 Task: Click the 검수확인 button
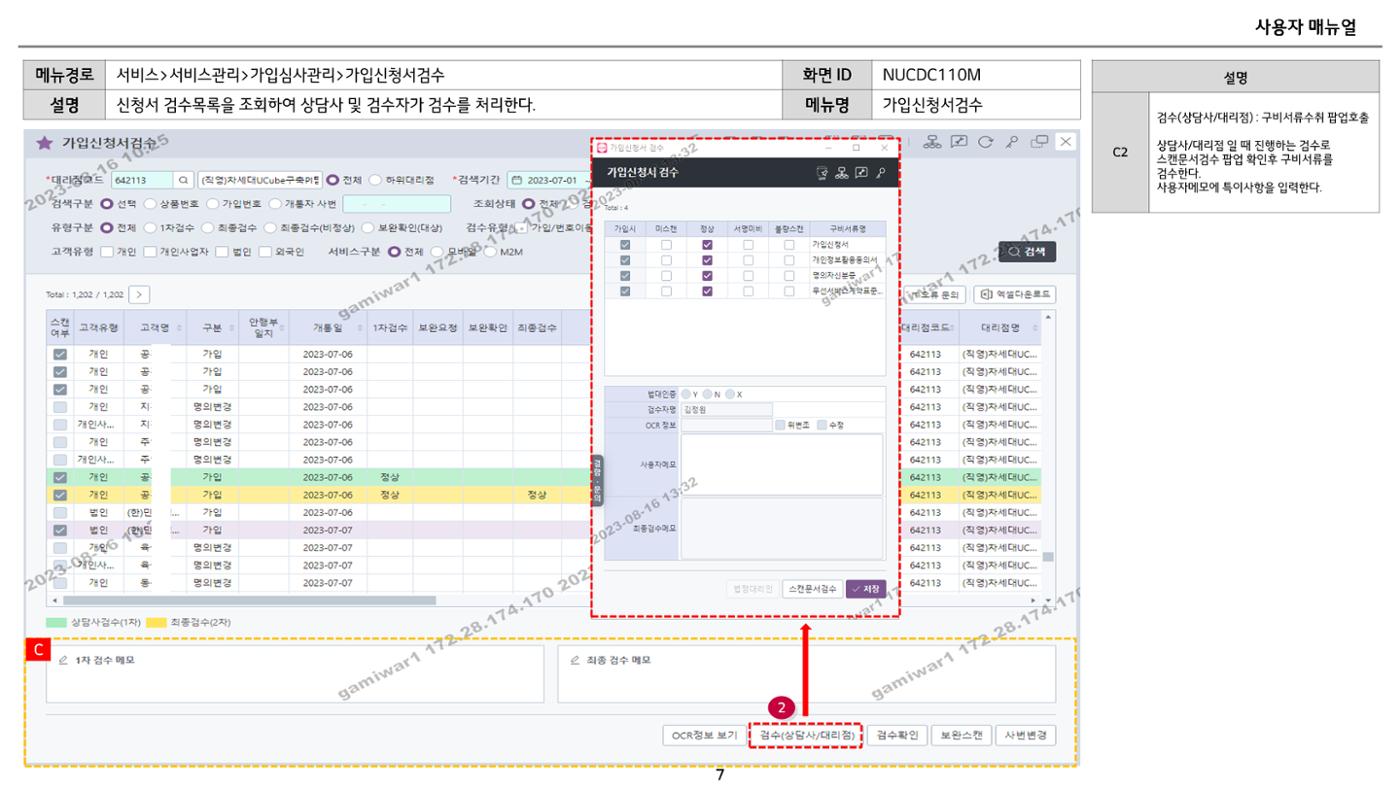tap(895, 735)
